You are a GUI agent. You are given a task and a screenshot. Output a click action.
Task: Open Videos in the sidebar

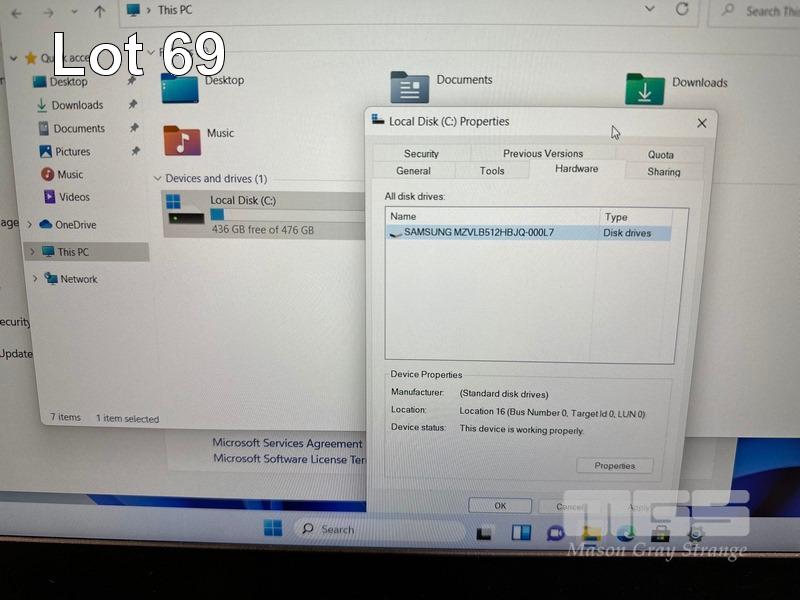coord(73,198)
